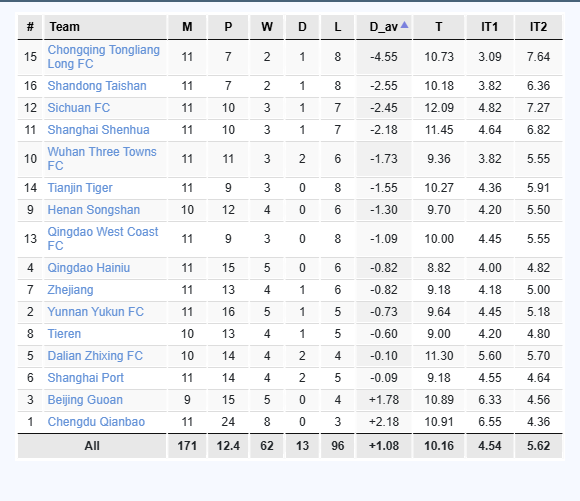Screen dimensions: 580x501
Task: Open Chongqing Tongliang Long FC team link
Action: (104, 57)
